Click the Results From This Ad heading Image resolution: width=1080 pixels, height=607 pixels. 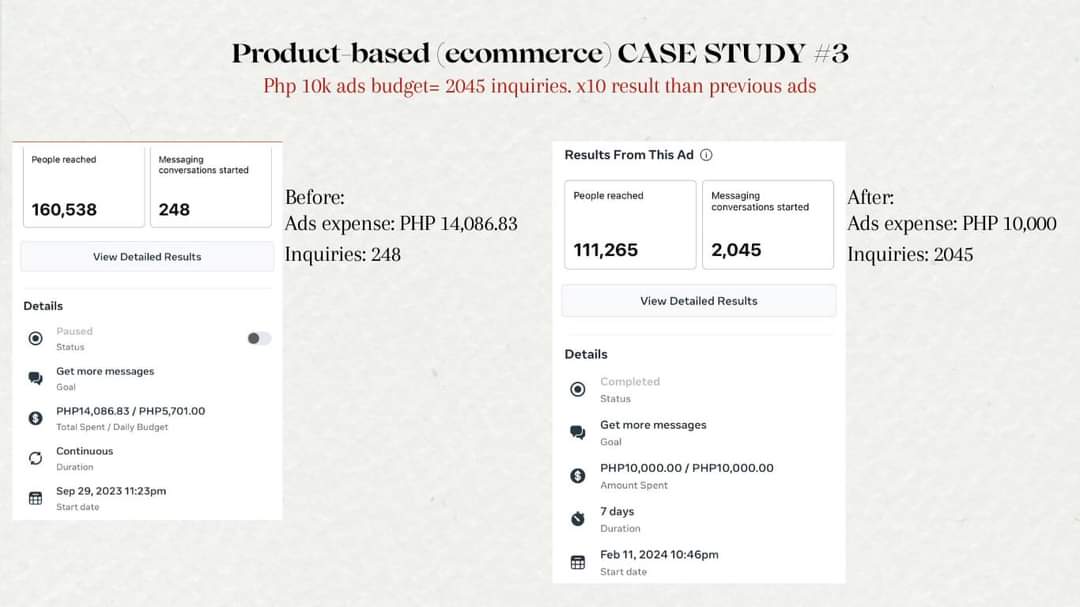[x=628, y=155]
